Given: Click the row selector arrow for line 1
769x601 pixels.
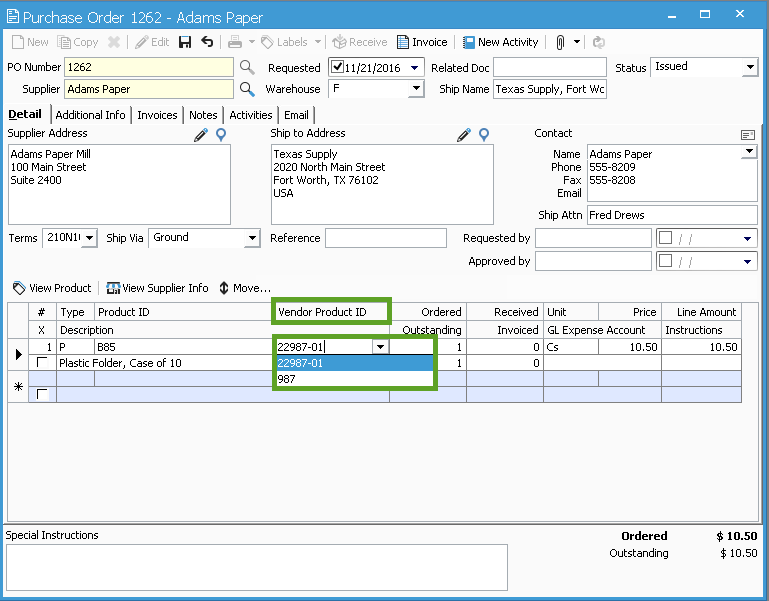Looking at the screenshot, I should (x=18, y=354).
